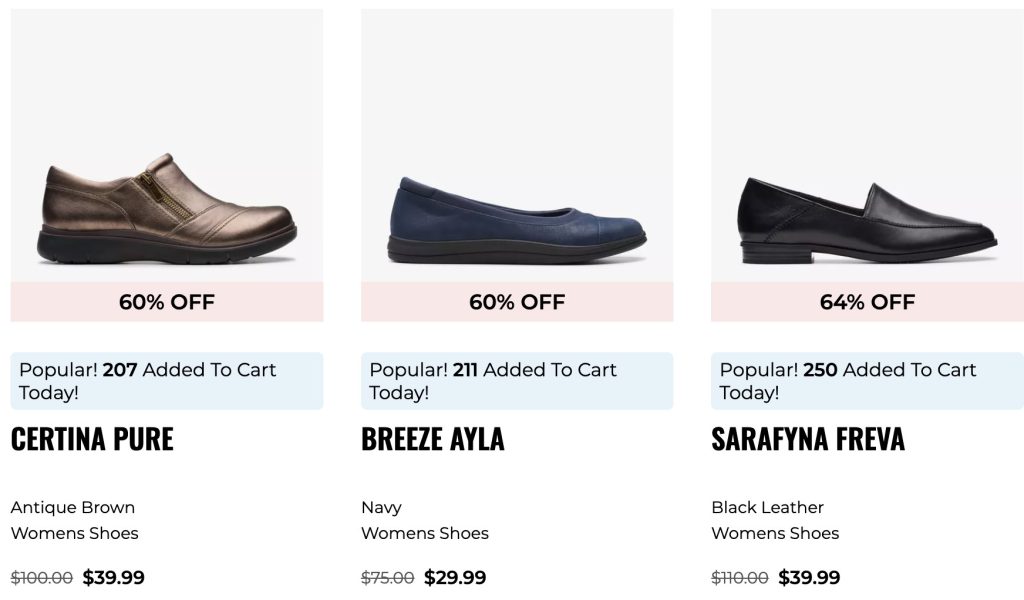Select the Antique Brown color label
The image size is (1024, 600).
click(73, 507)
